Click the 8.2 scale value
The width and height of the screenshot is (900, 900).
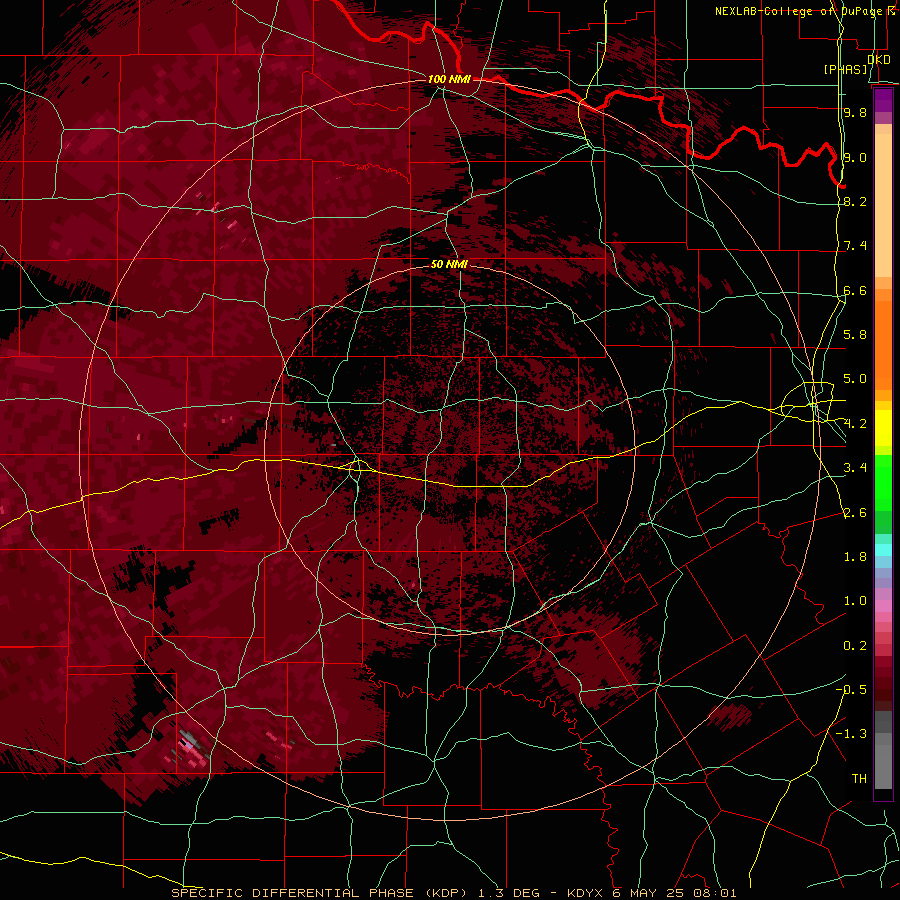[855, 201]
